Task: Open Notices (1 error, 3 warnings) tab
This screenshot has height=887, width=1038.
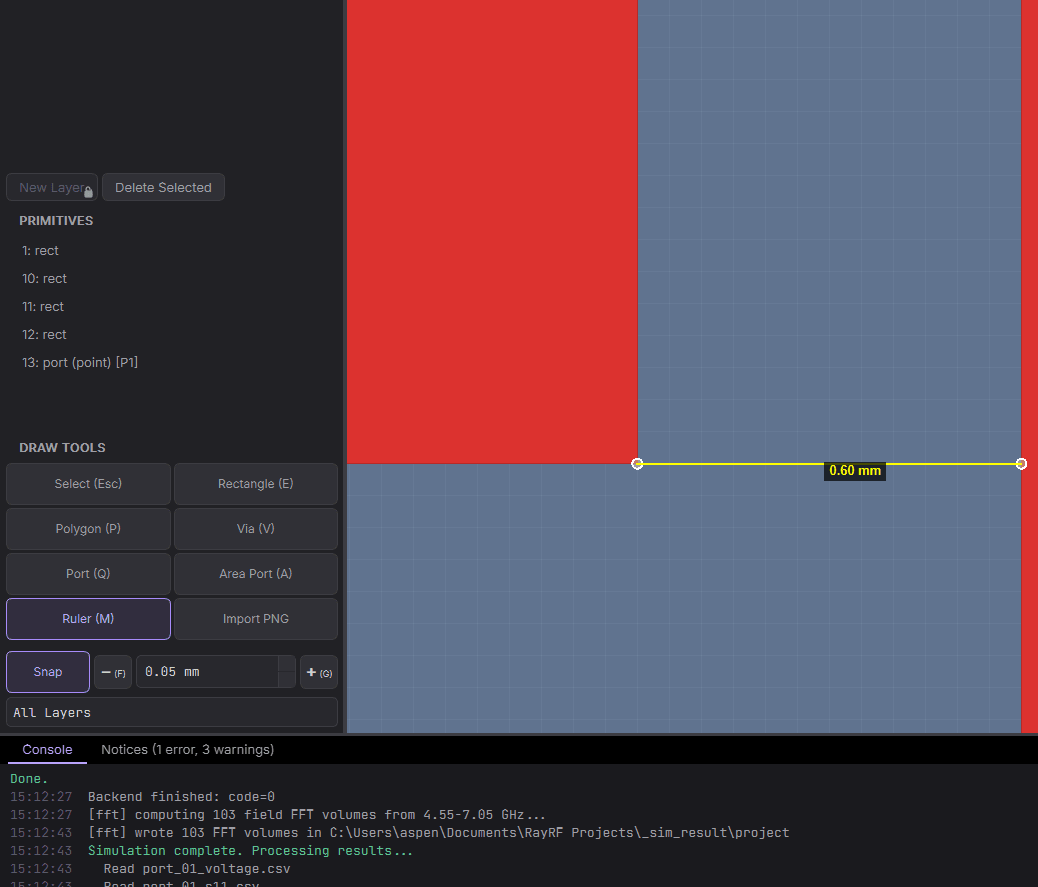Action: point(187,749)
